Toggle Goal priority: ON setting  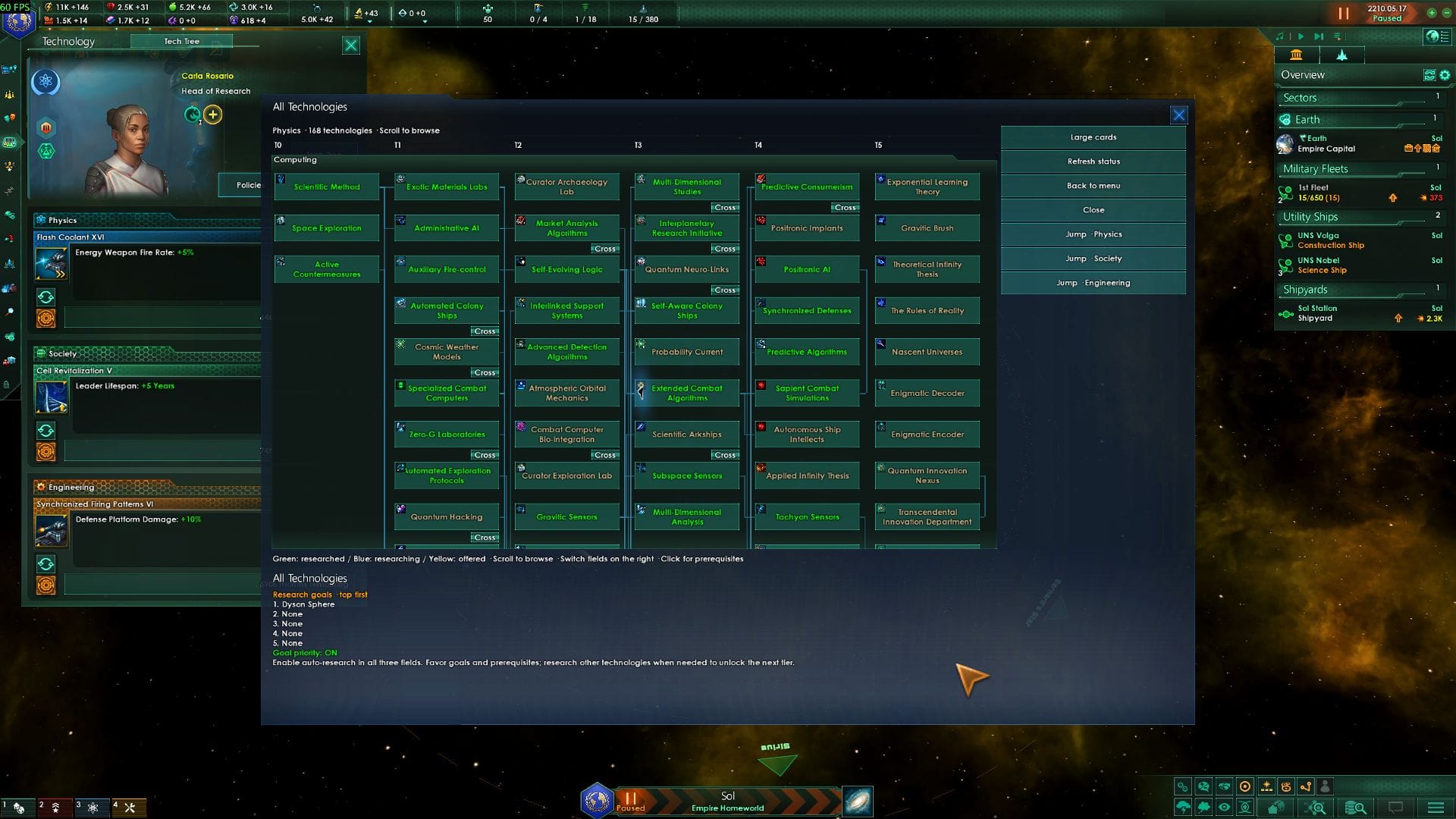pos(305,652)
